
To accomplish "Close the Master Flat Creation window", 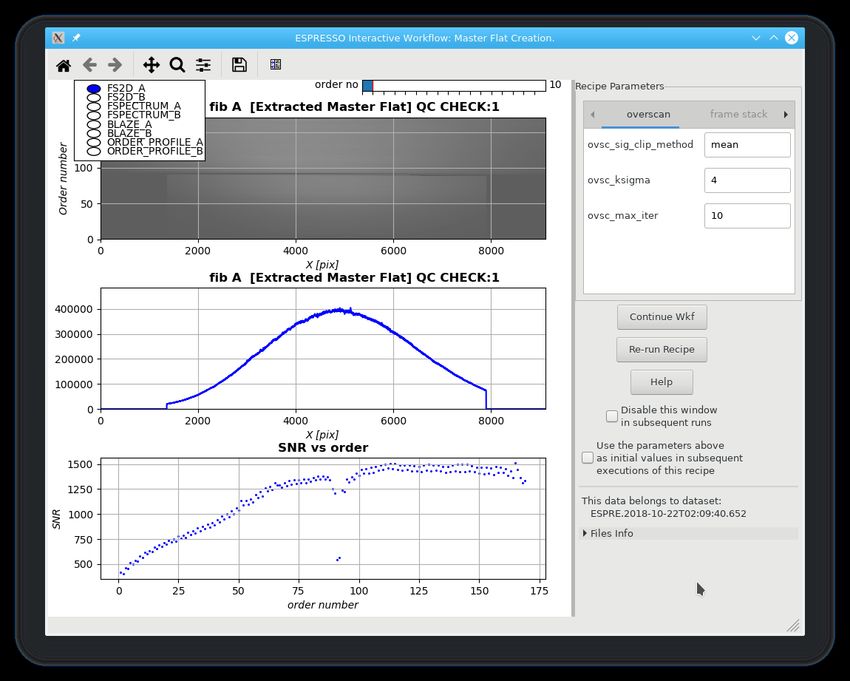I will 791,38.
